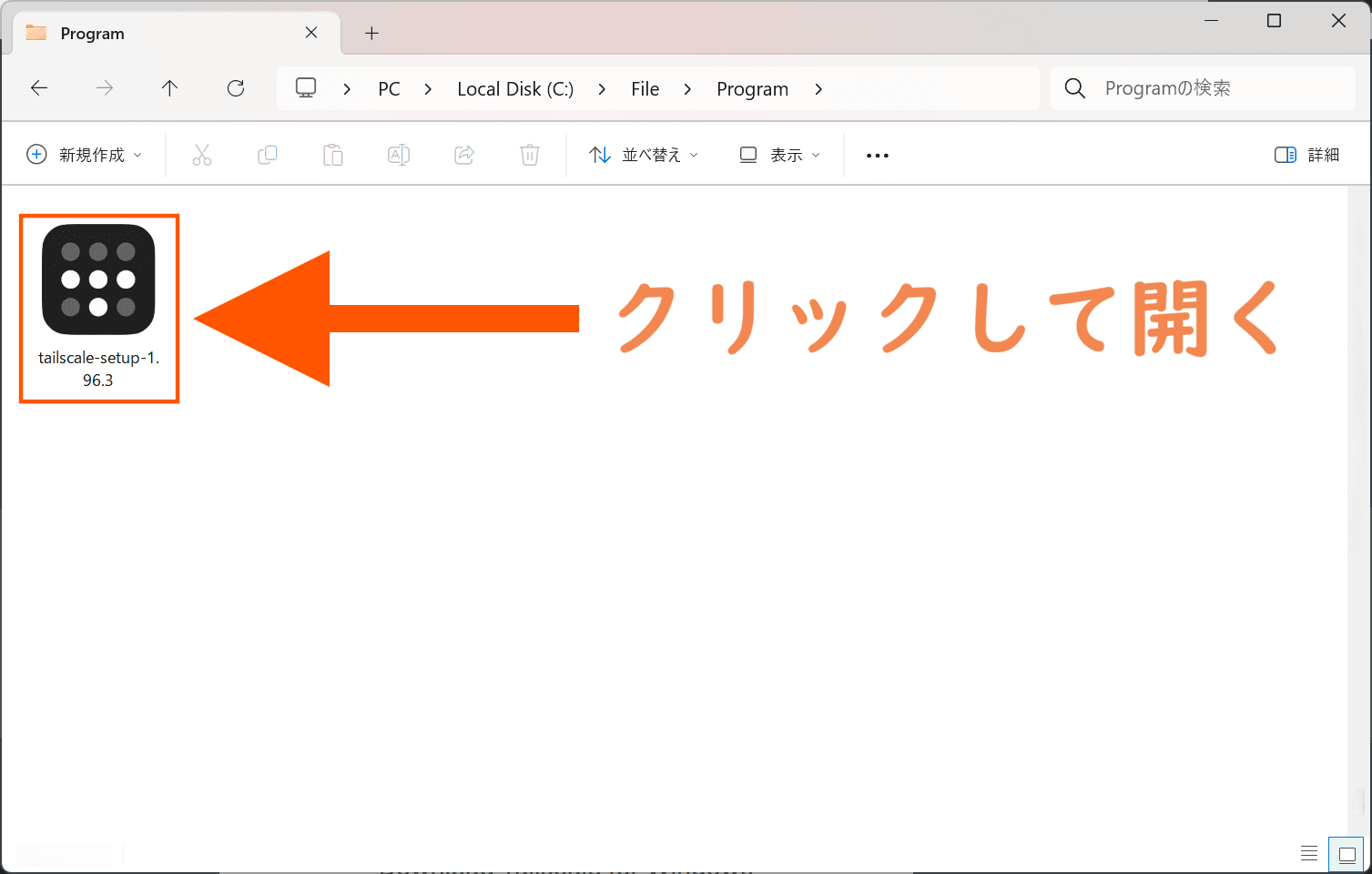The width and height of the screenshot is (1372, 874).
Task: Switch to details list view layout
Action: tap(1309, 853)
